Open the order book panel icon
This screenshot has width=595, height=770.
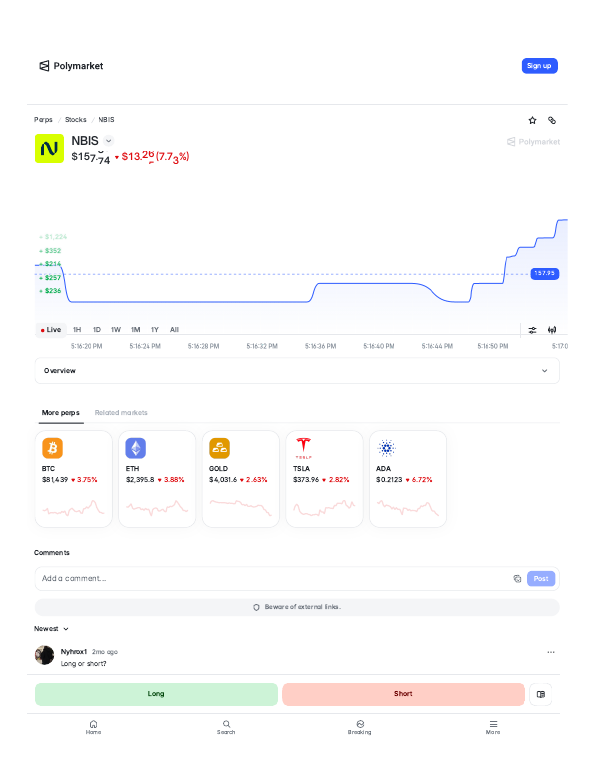click(x=541, y=694)
